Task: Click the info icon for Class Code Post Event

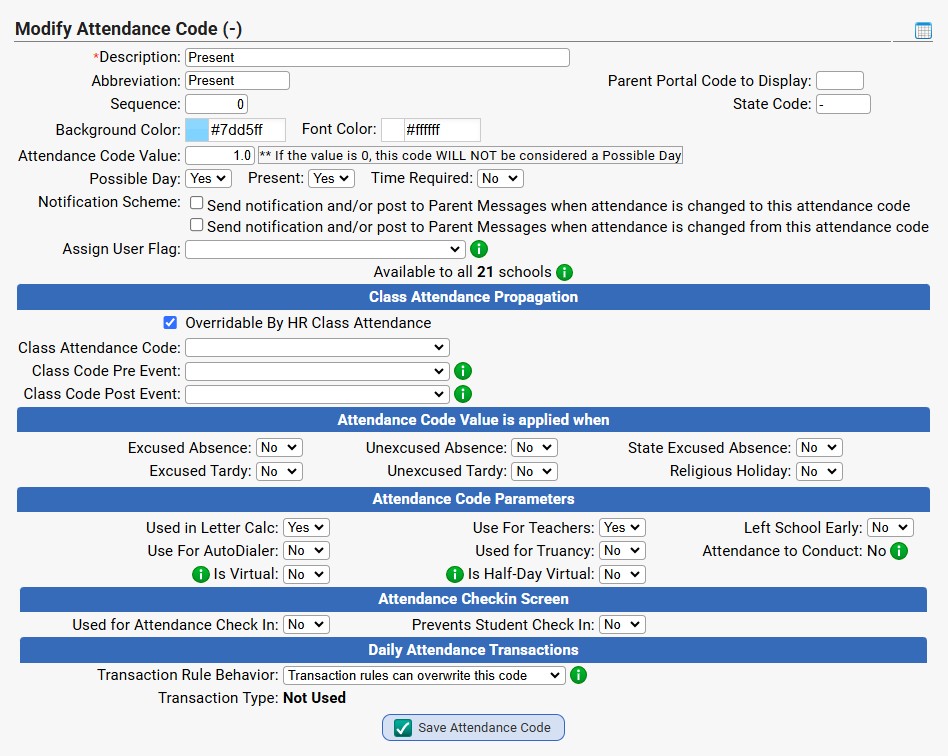Action: 463,394
